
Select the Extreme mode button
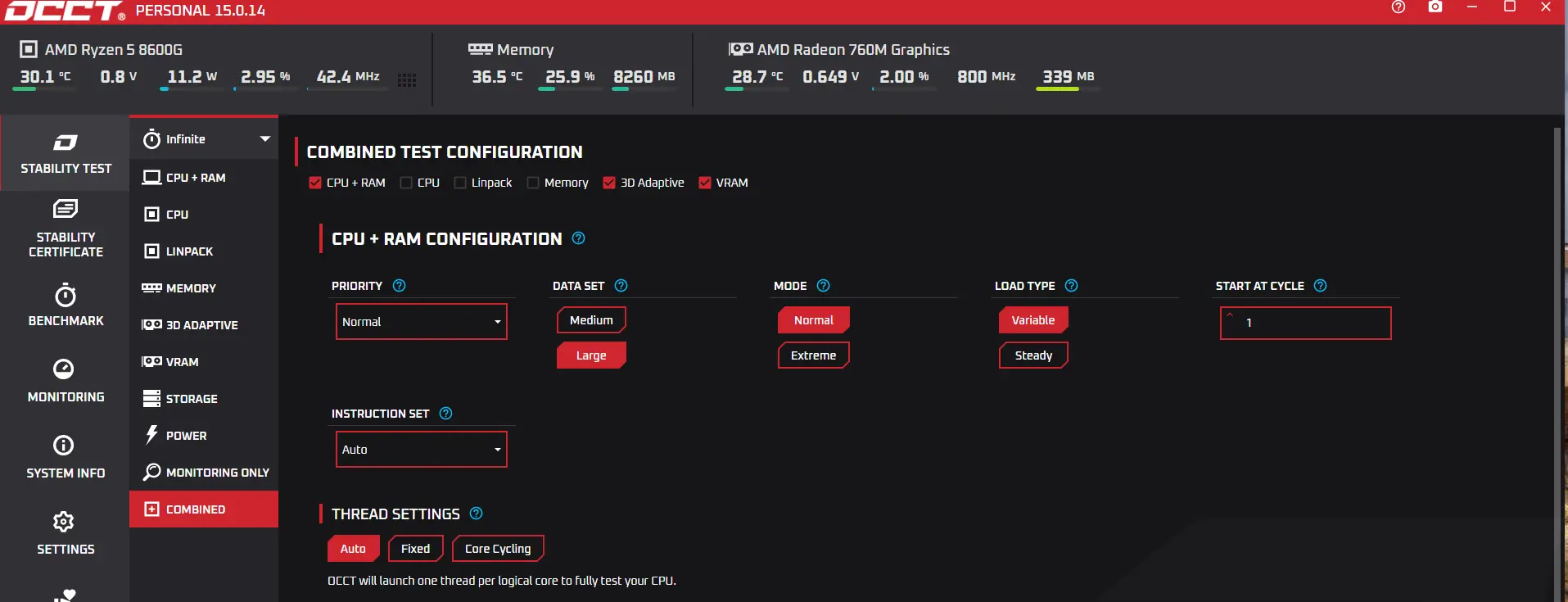(x=813, y=355)
